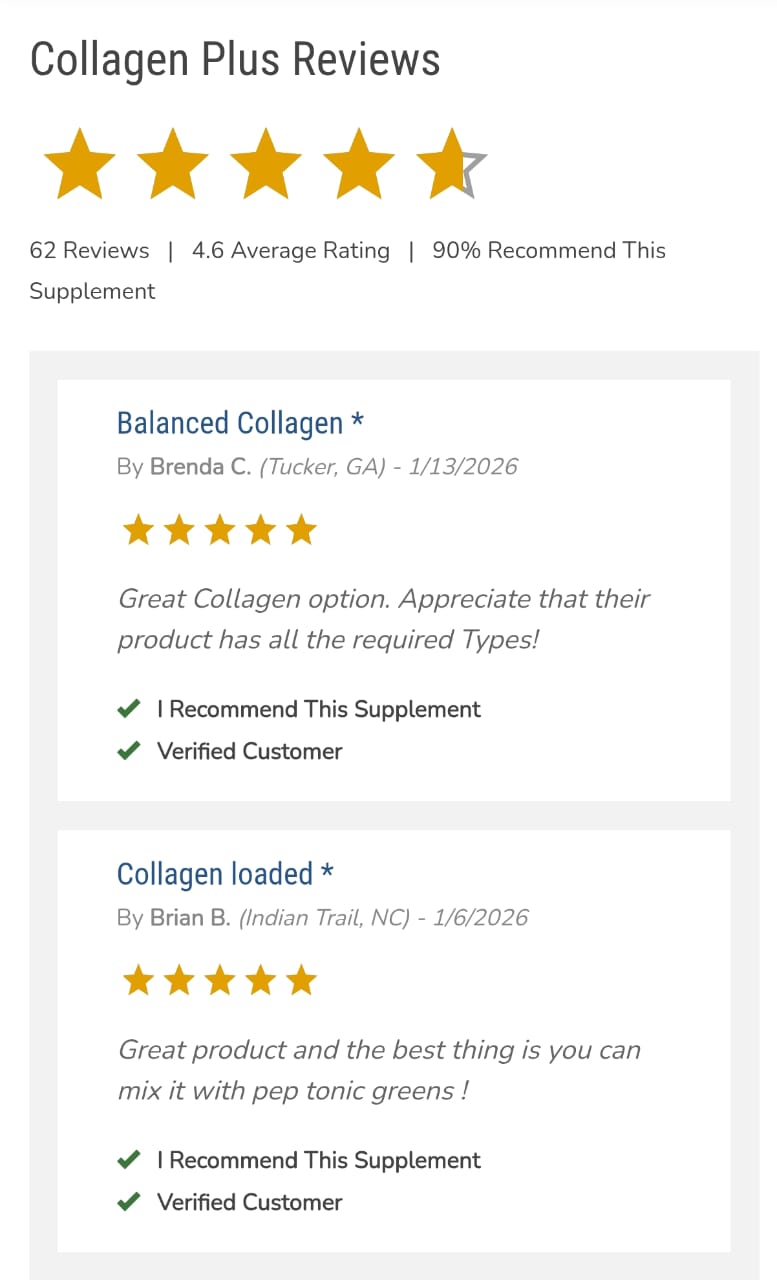Click Brian's 'Verified Customer' checkmark
777x1280 pixels.
[128, 1202]
